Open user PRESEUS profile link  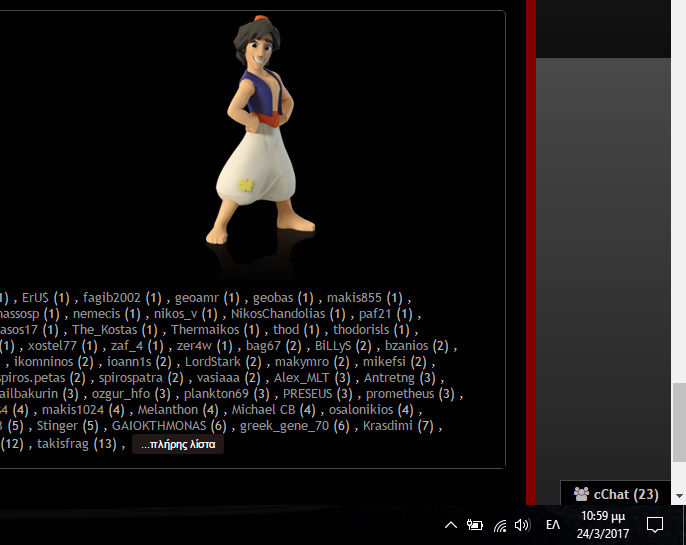(x=307, y=394)
